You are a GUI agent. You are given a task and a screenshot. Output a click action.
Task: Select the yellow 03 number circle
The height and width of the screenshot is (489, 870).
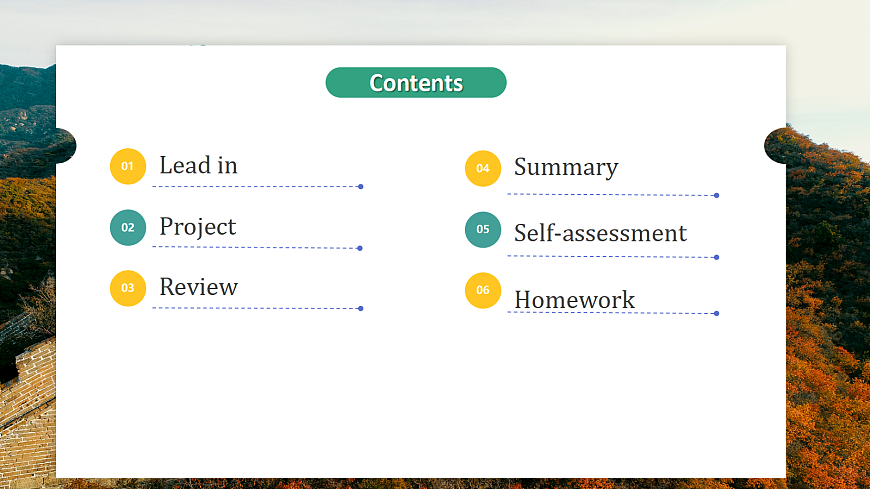tap(128, 288)
